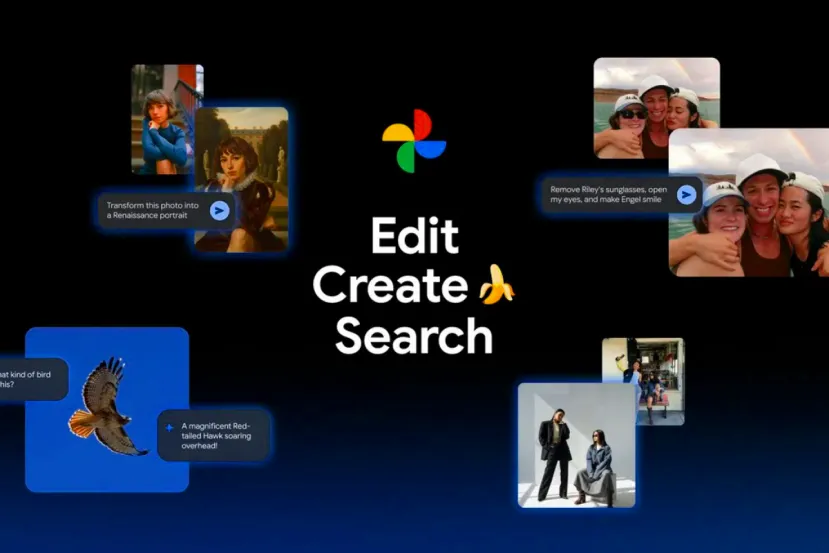Open the Renaissance-style portrait image
The image size is (829, 553).
(x=242, y=180)
